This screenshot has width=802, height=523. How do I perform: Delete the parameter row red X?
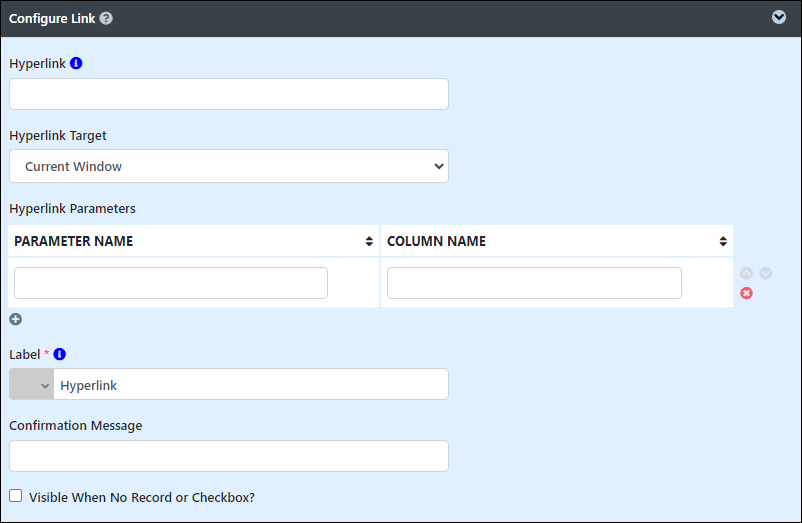point(746,293)
